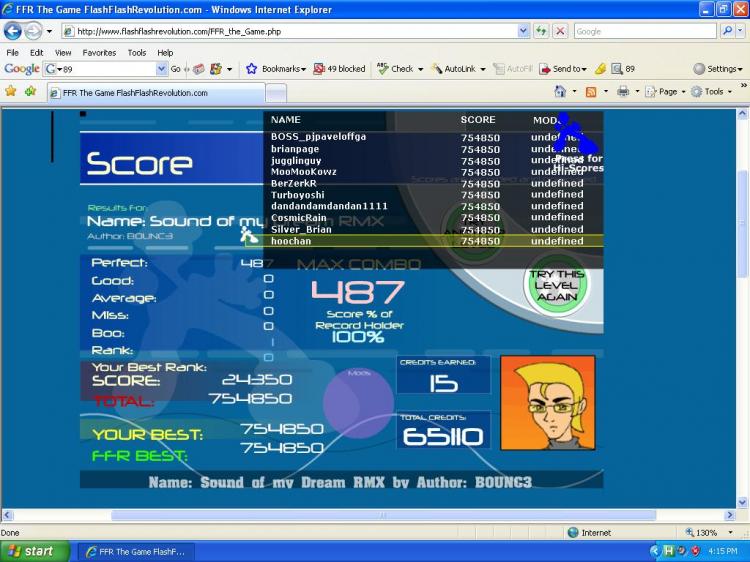The width and height of the screenshot is (750, 562).
Task: Click the Try This Level Again button
Action: coord(556,286)
